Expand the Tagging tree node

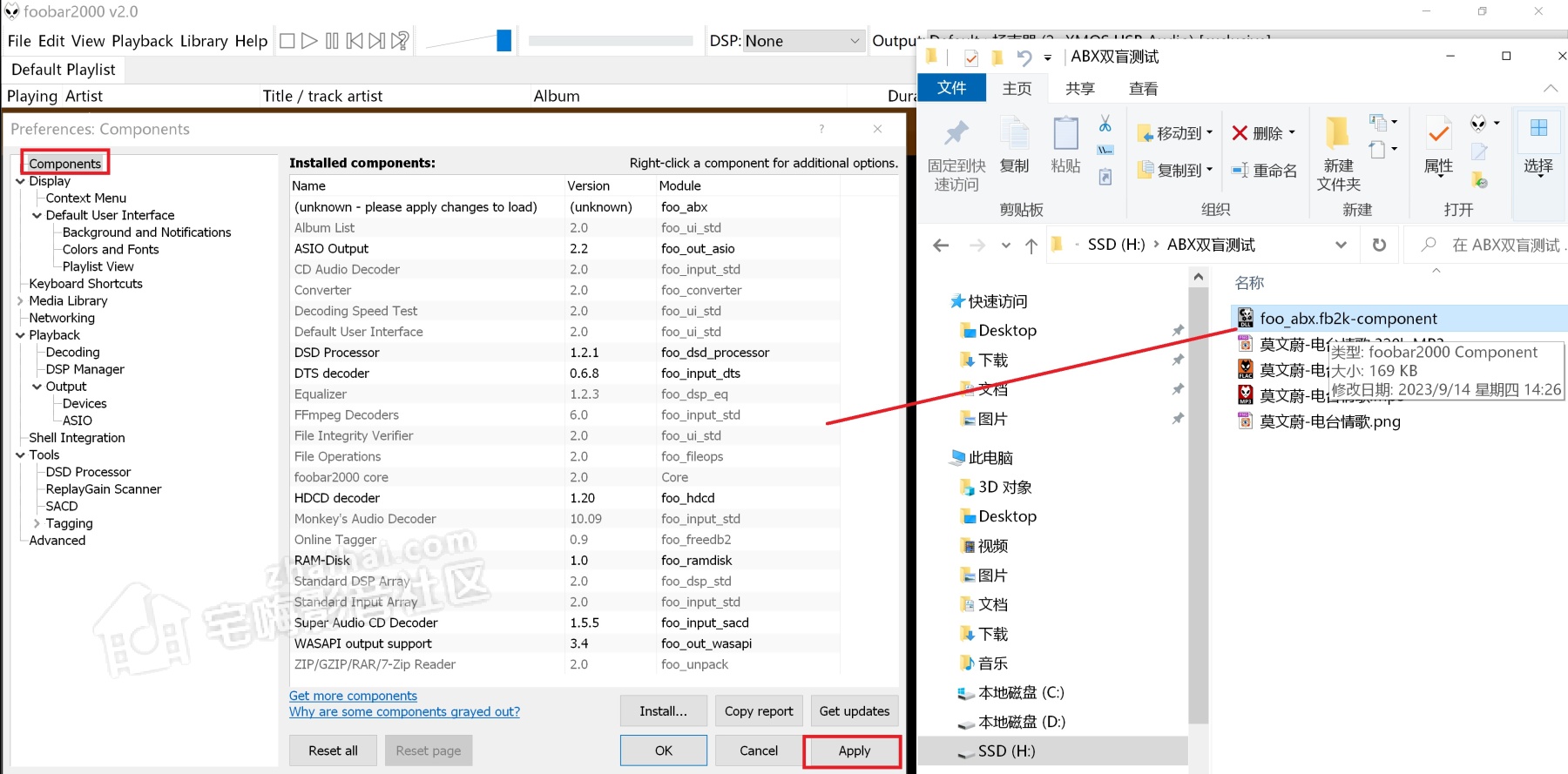[x=37, y=523]
